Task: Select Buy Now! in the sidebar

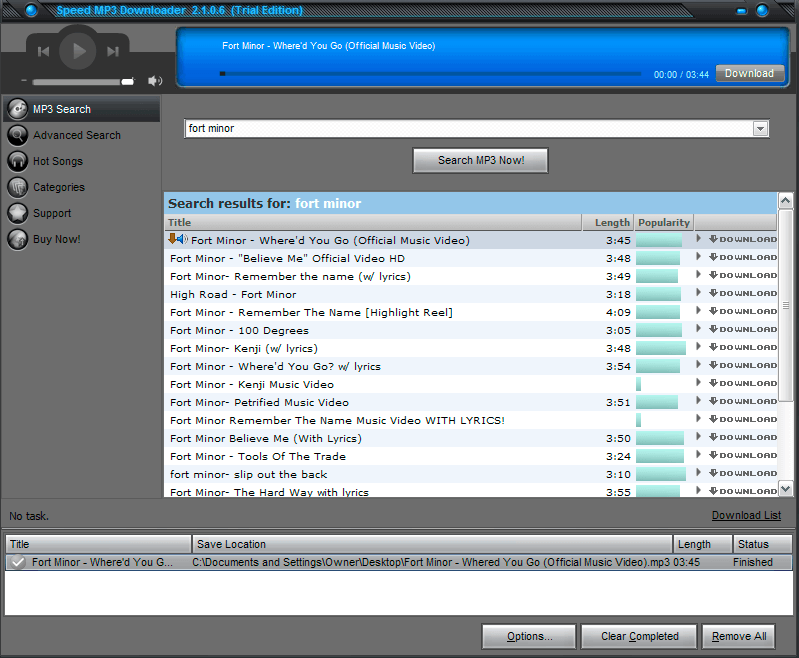Action: coord(57,239)
